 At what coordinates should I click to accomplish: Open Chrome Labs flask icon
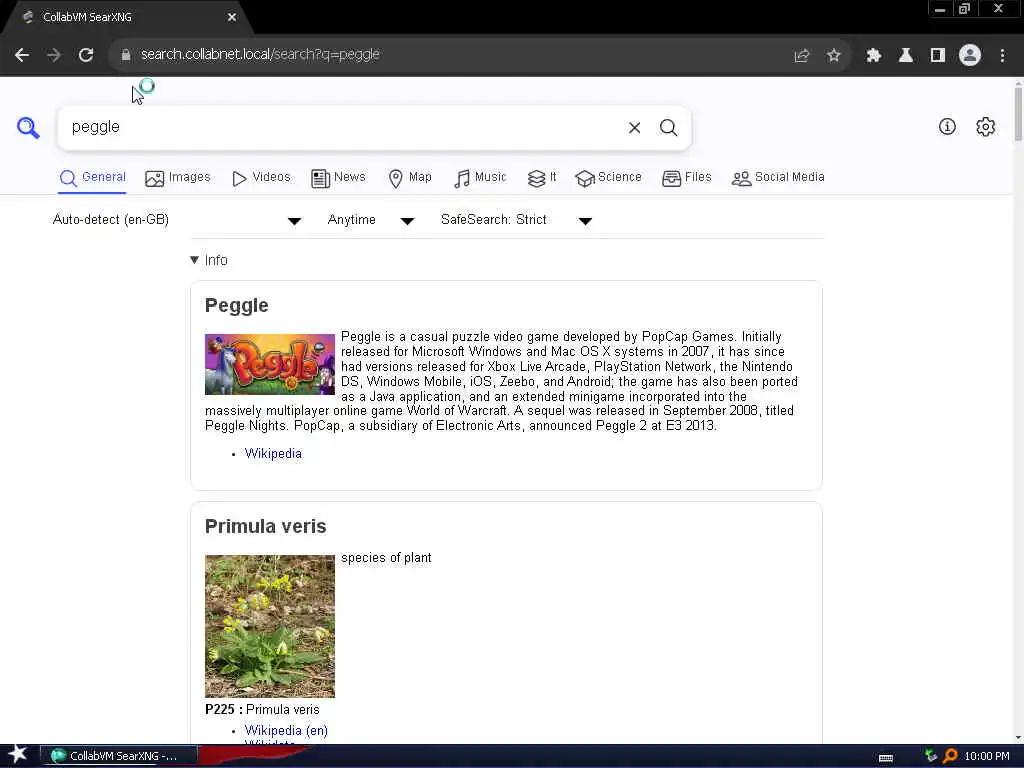[x=905, y=56]
